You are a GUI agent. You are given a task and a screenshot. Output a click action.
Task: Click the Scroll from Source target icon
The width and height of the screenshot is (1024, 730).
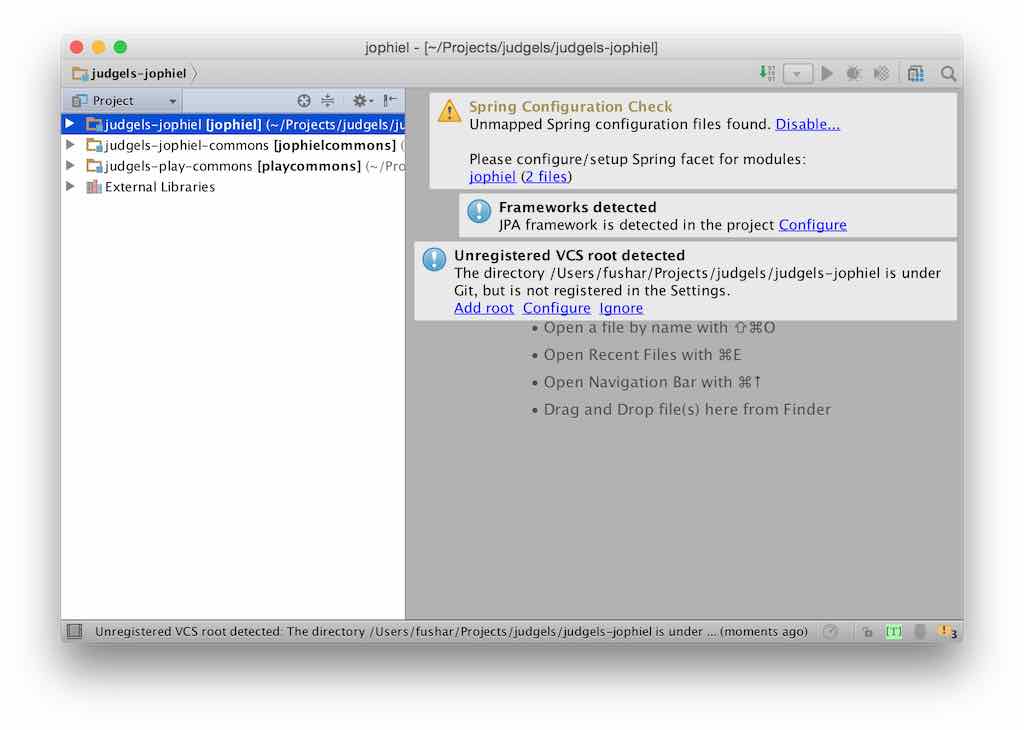304,101
